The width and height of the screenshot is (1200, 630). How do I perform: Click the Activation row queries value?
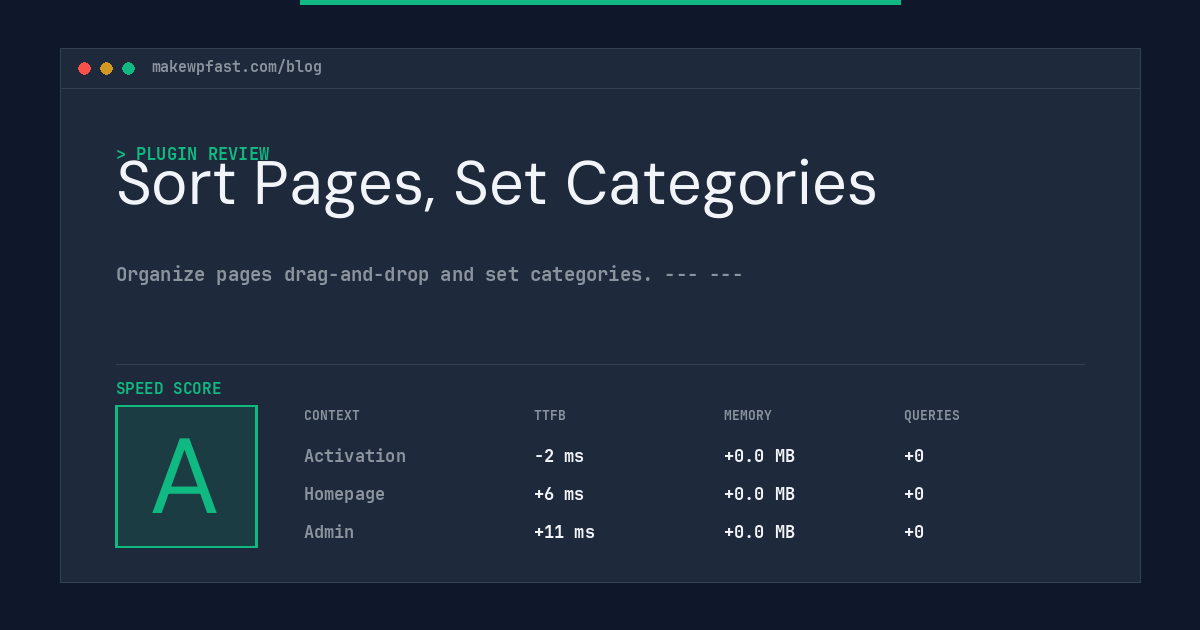(x=914, y=456)
